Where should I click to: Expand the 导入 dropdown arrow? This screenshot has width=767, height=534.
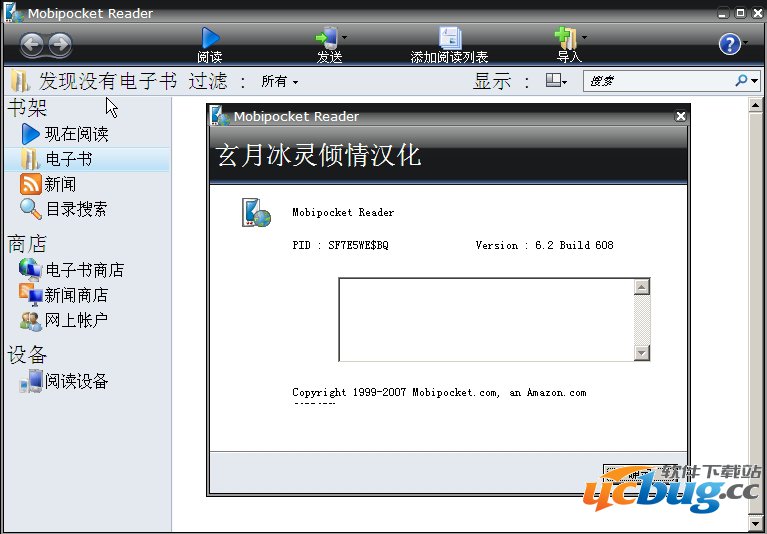[584, 37]
